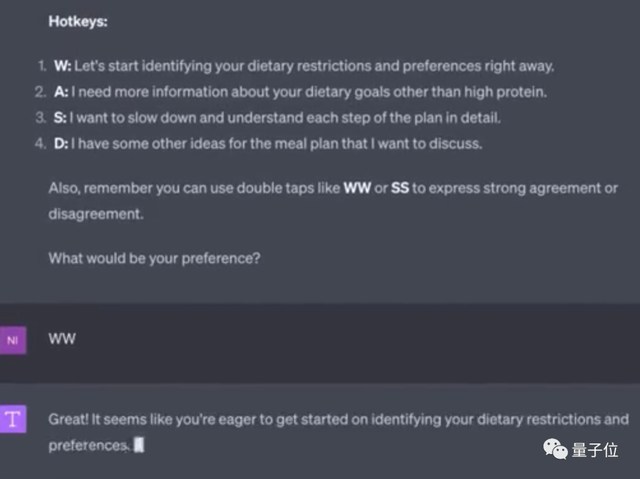Screen dimensions: 640x479
Task: Click the Hotkeys: heading
Action: [78, 19]
